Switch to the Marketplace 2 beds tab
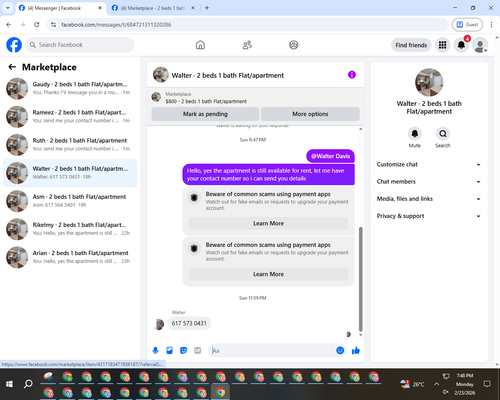This screenshot has width=500, height=400. [x=152, y=8]
